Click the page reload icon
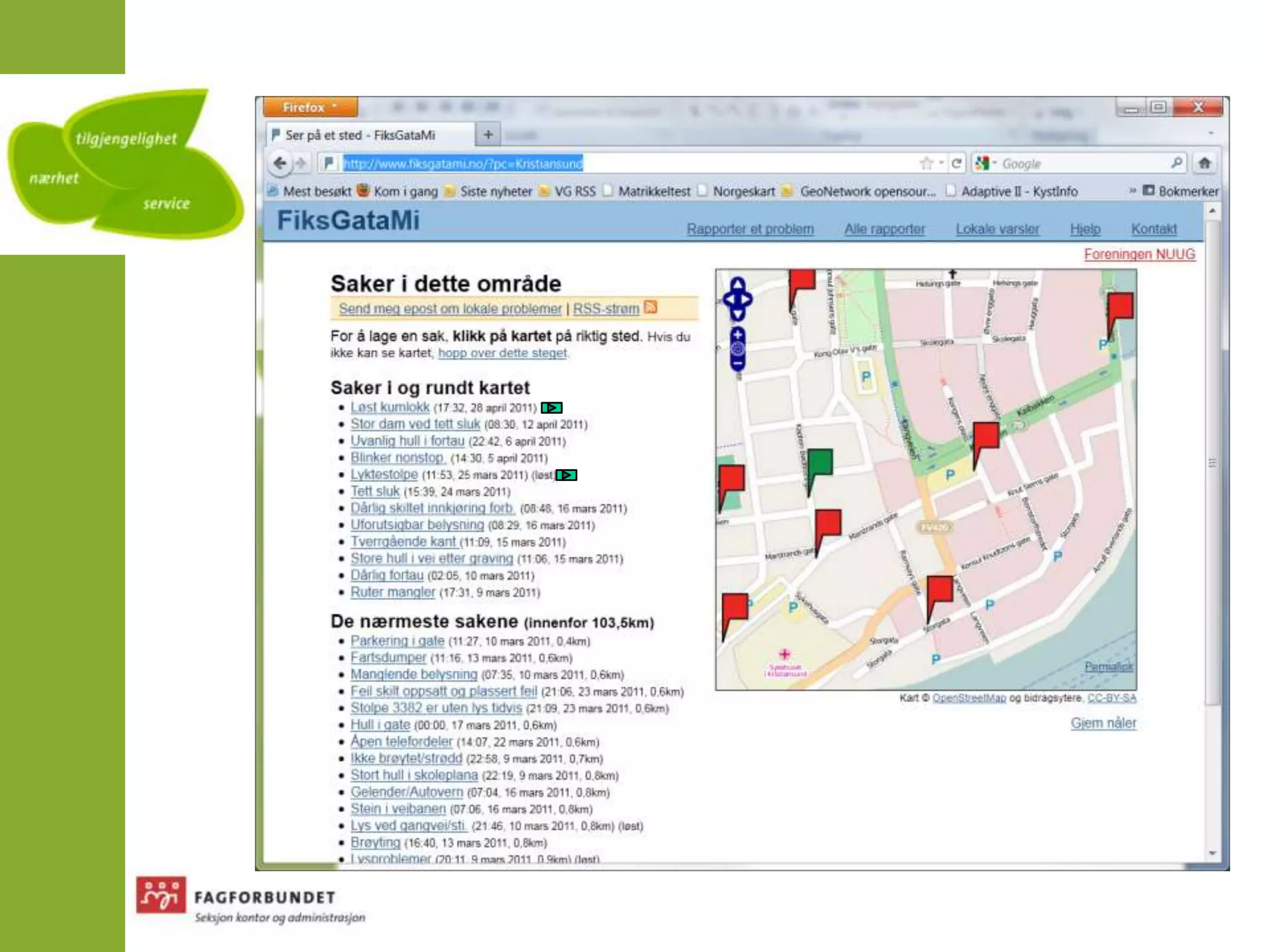This screenshot has height=952, width=1270. point(956,164)
